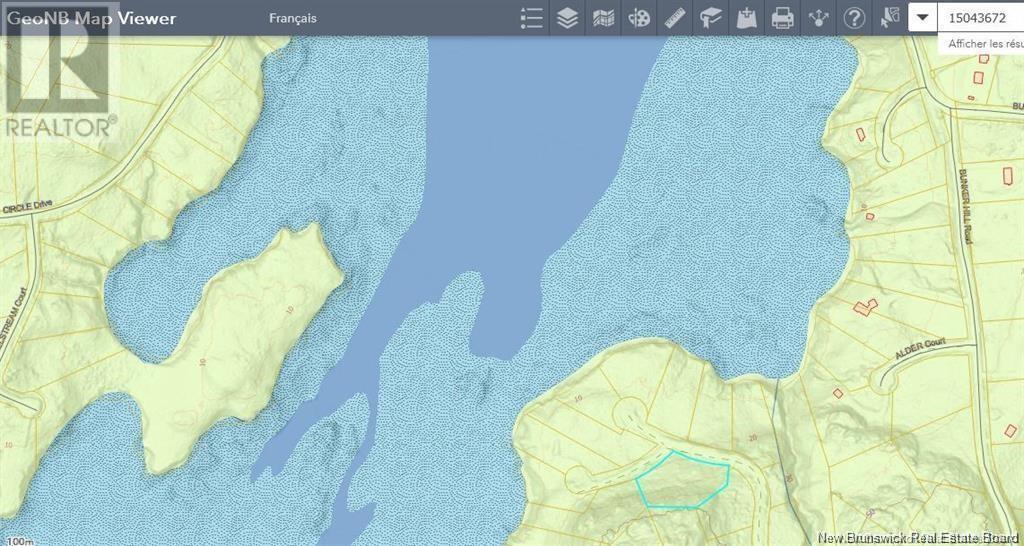This screenshot has width=1024, height=546.
Task: Click the share nodes icon
Action: (x=819, y=18)
